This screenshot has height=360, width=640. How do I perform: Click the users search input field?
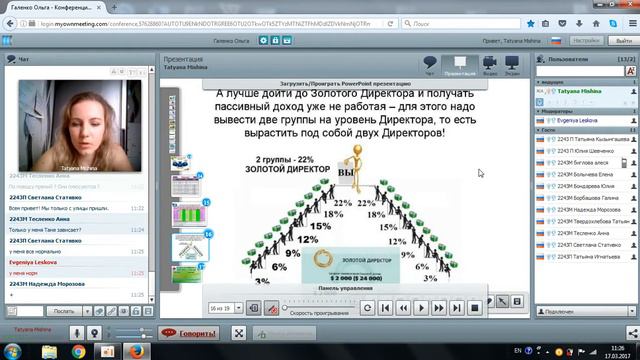(x=580, y=71)
